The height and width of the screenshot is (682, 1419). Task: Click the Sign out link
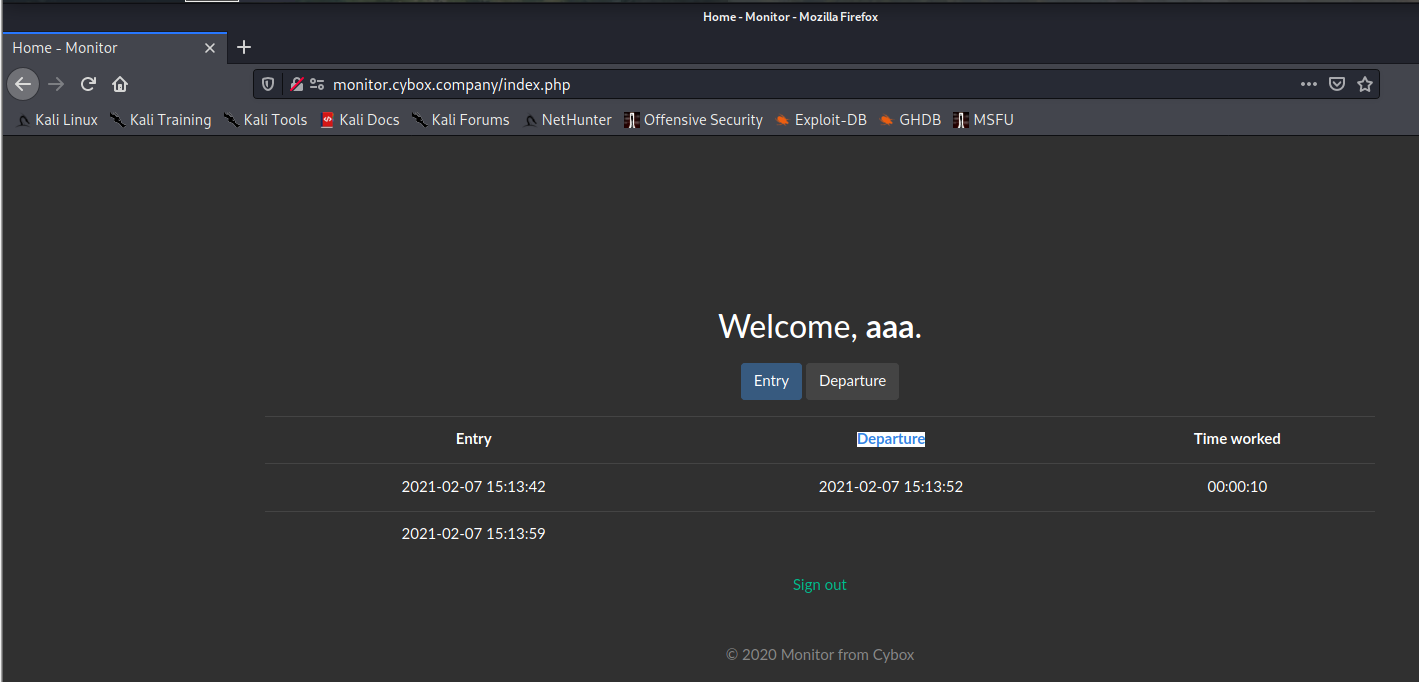[x=820, y=585]
